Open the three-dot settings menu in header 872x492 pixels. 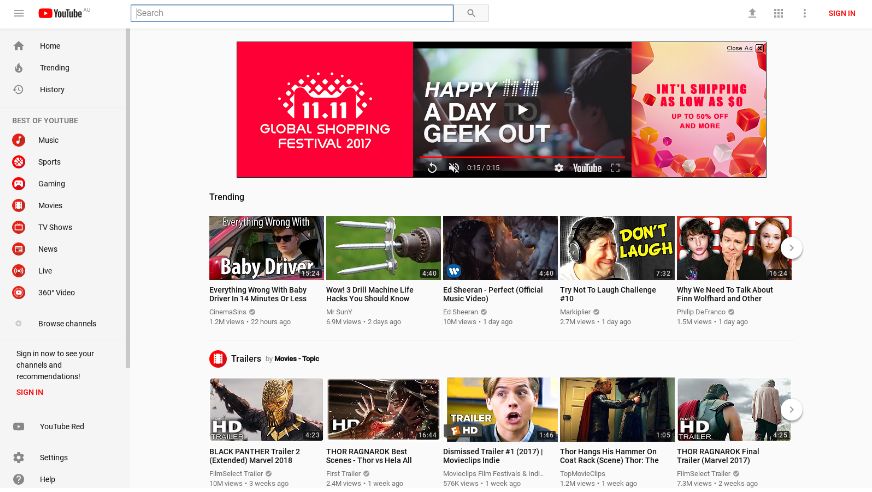(804, 13)
